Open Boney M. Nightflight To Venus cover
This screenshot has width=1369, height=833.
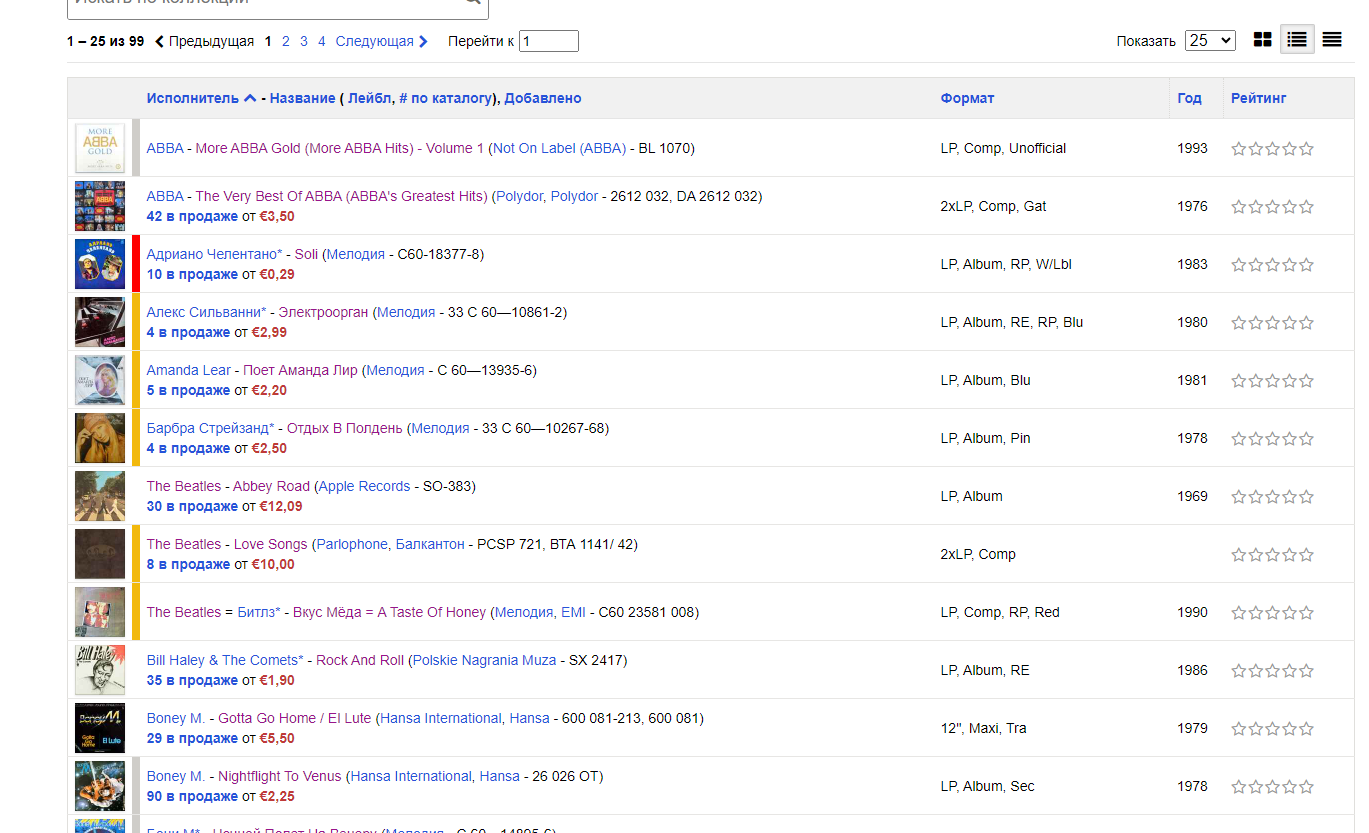(x=100, y=786)
